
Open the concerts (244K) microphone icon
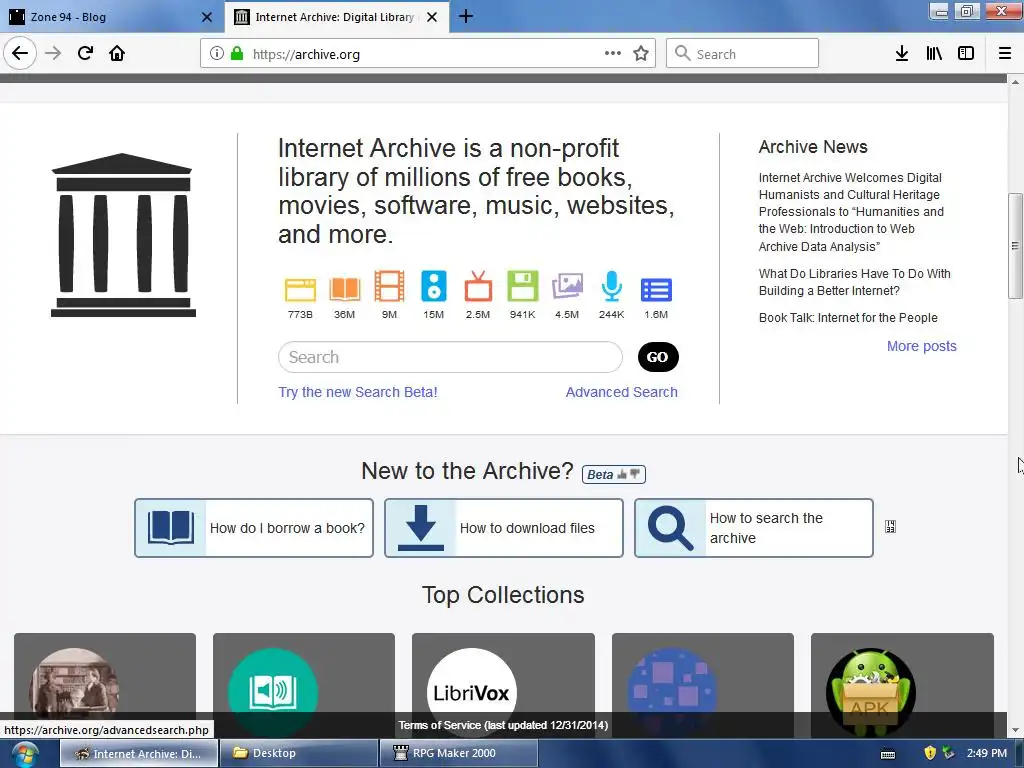611,286
